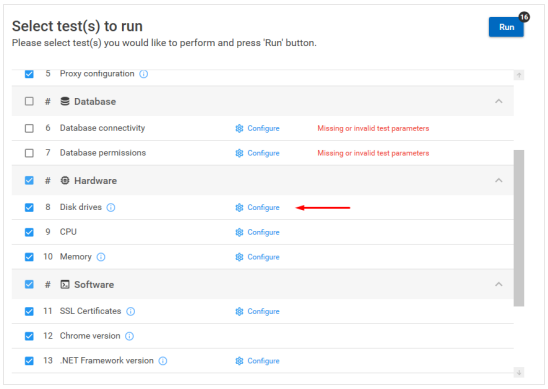Open the info icon next to Memory
The height and width of the screenshot is (389, 548).
101,257
